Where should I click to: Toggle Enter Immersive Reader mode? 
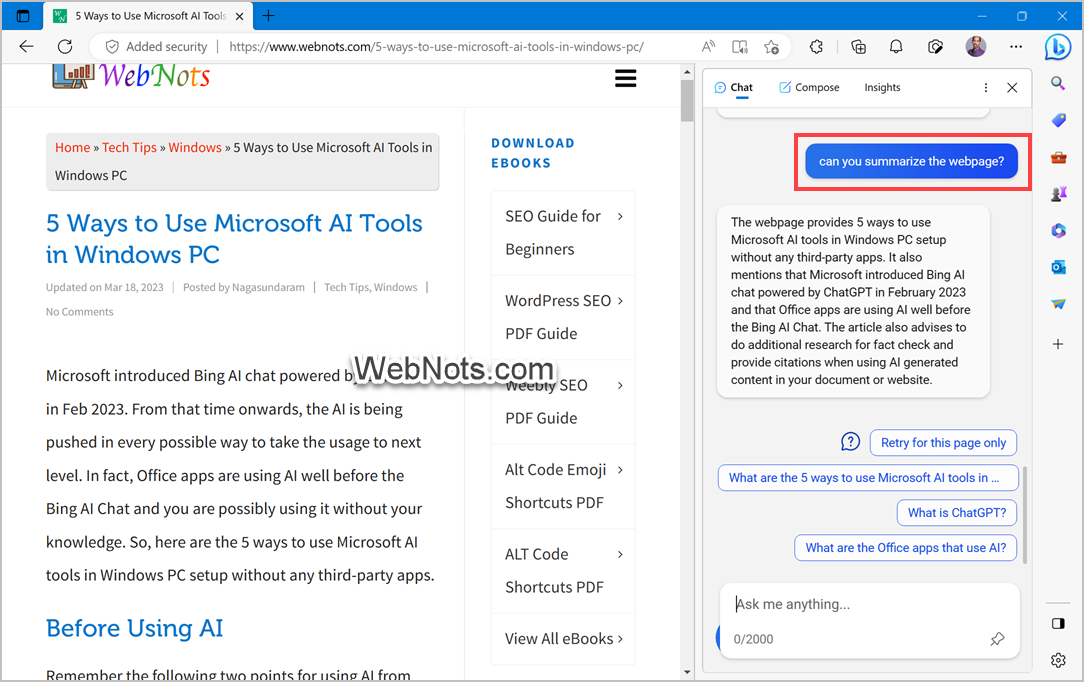coord(740,46)
